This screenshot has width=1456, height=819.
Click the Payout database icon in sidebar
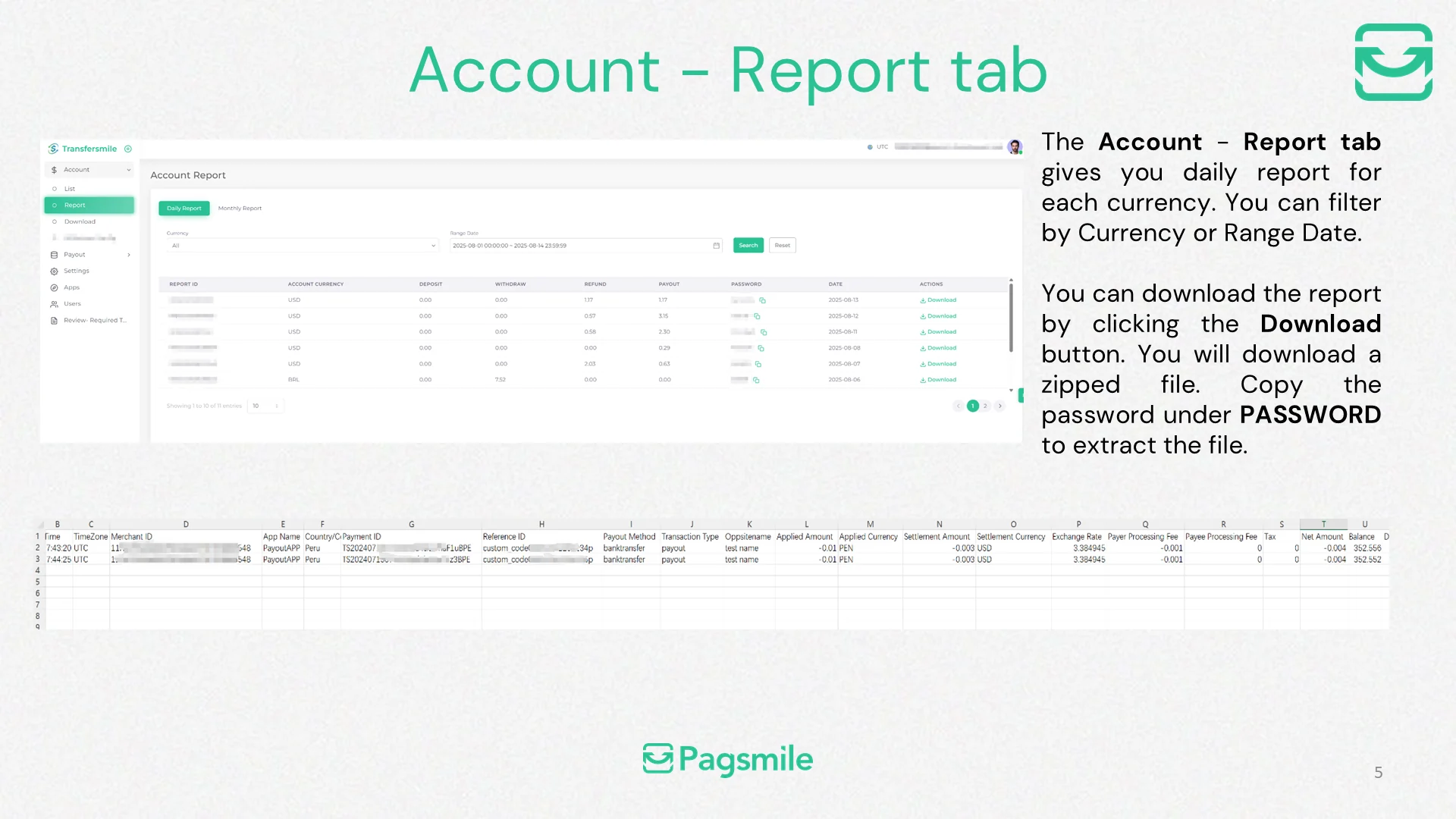54,255
